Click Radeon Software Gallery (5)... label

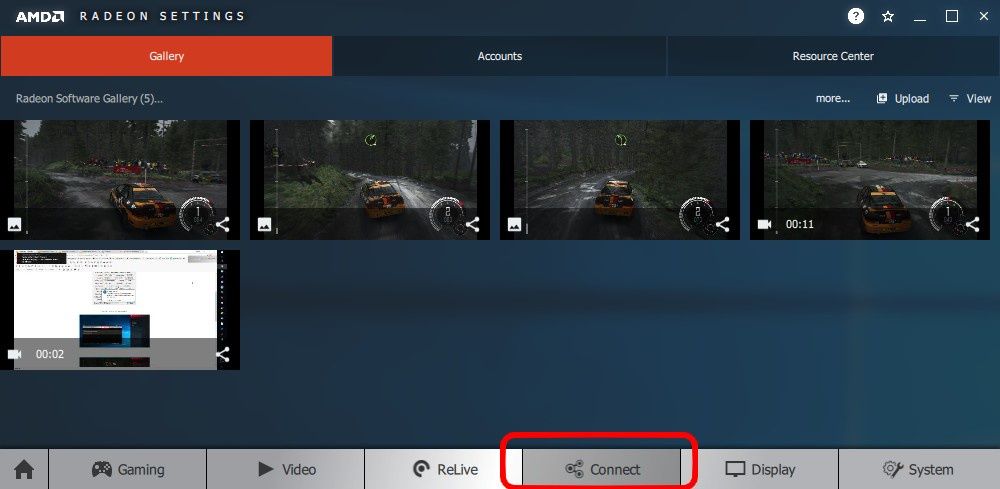click(x=89, y=98)
